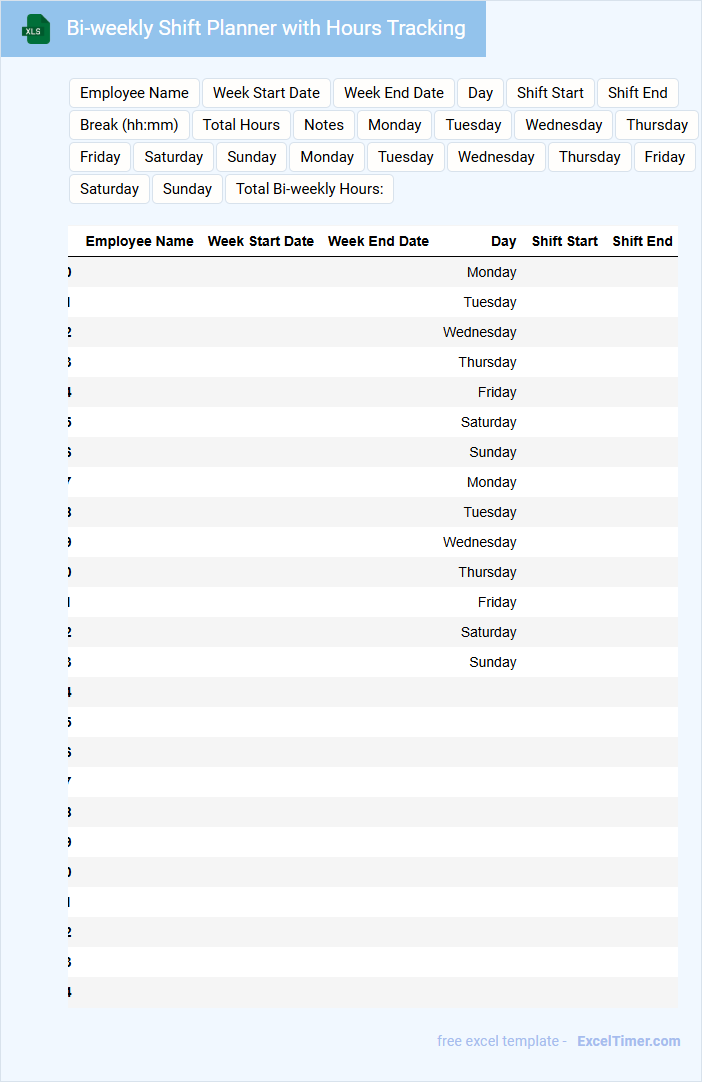Screen dimensions: 702x1082
Task: Click the Employee Name column header in table
Action: pyautogui.click(x=139, y=241)
